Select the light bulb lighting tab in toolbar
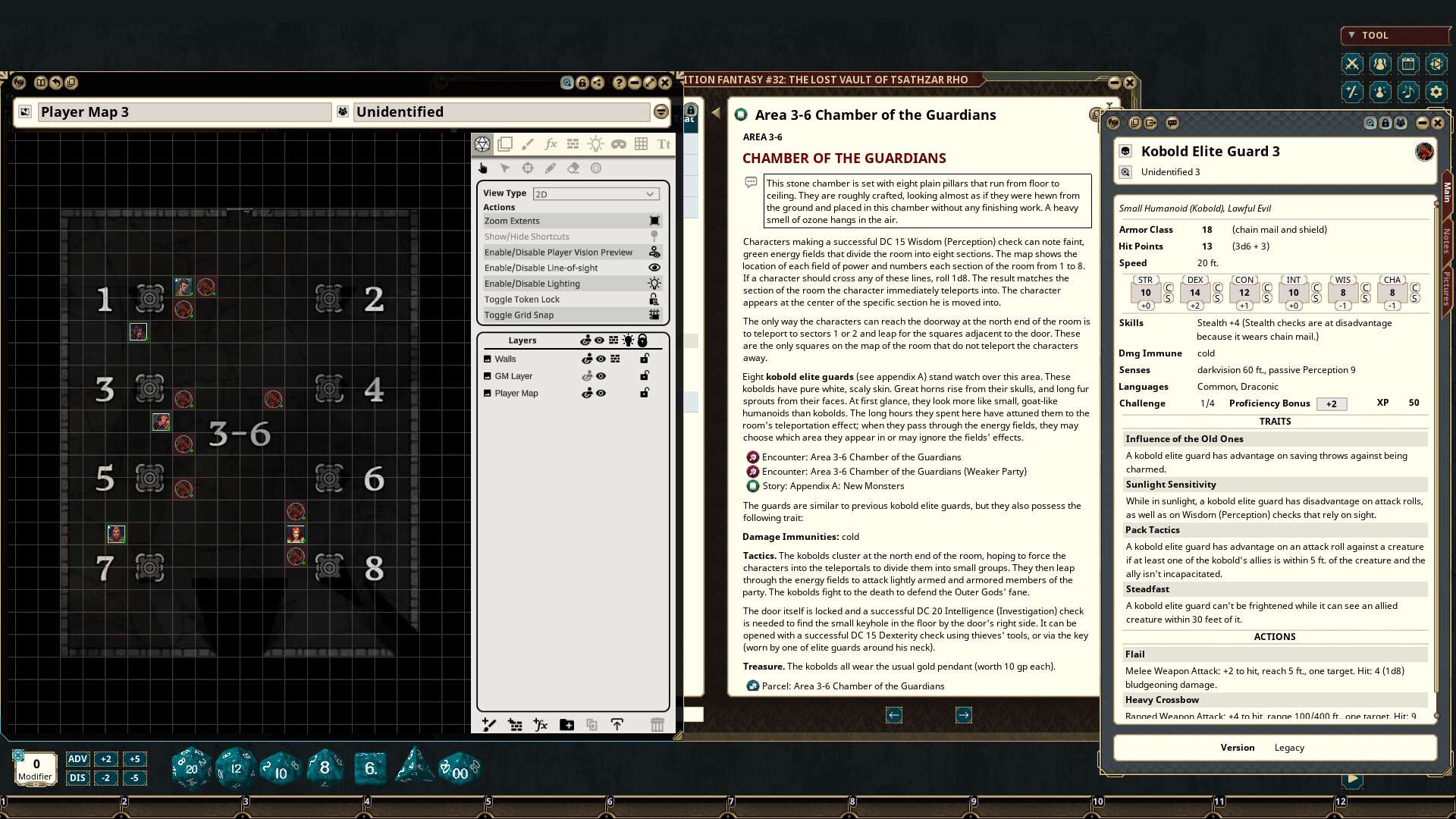 [596, 144]
